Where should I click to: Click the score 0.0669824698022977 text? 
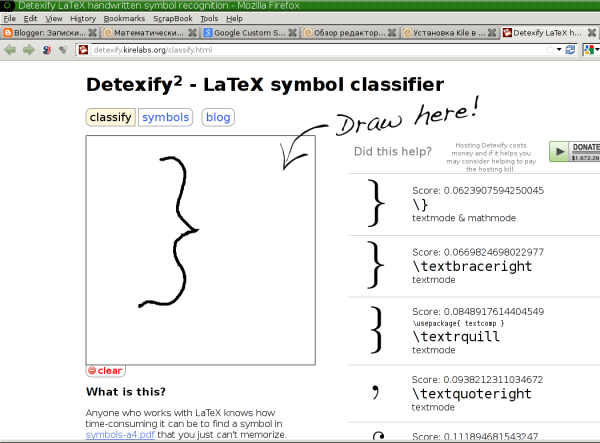click(x=478, y=252)
